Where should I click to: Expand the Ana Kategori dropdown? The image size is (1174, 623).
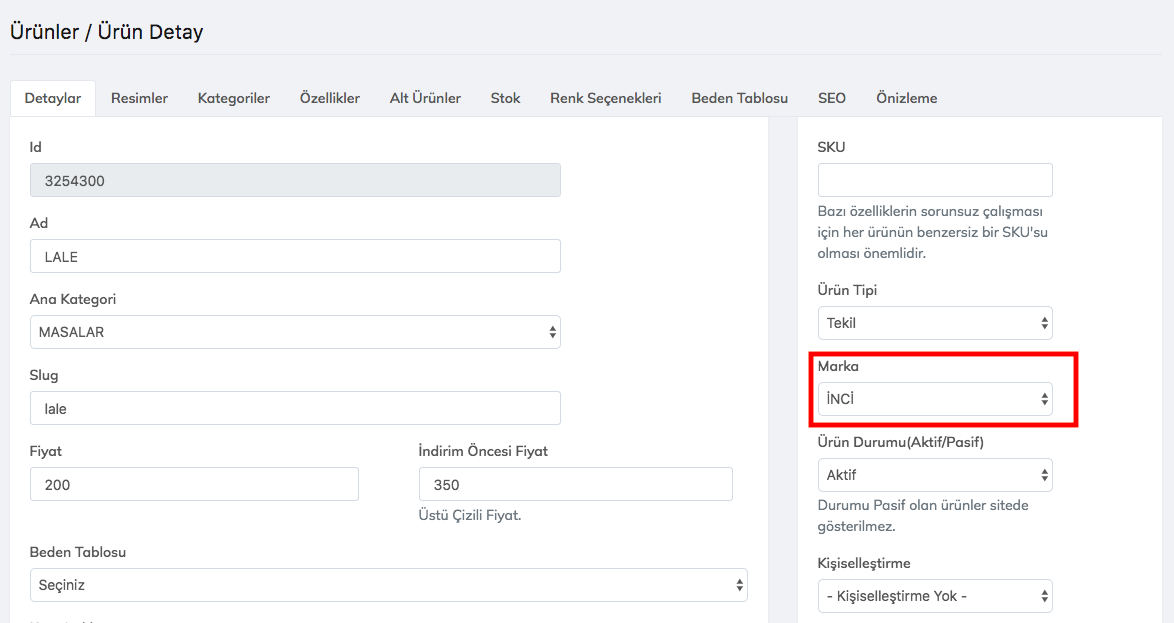[295, 332]
